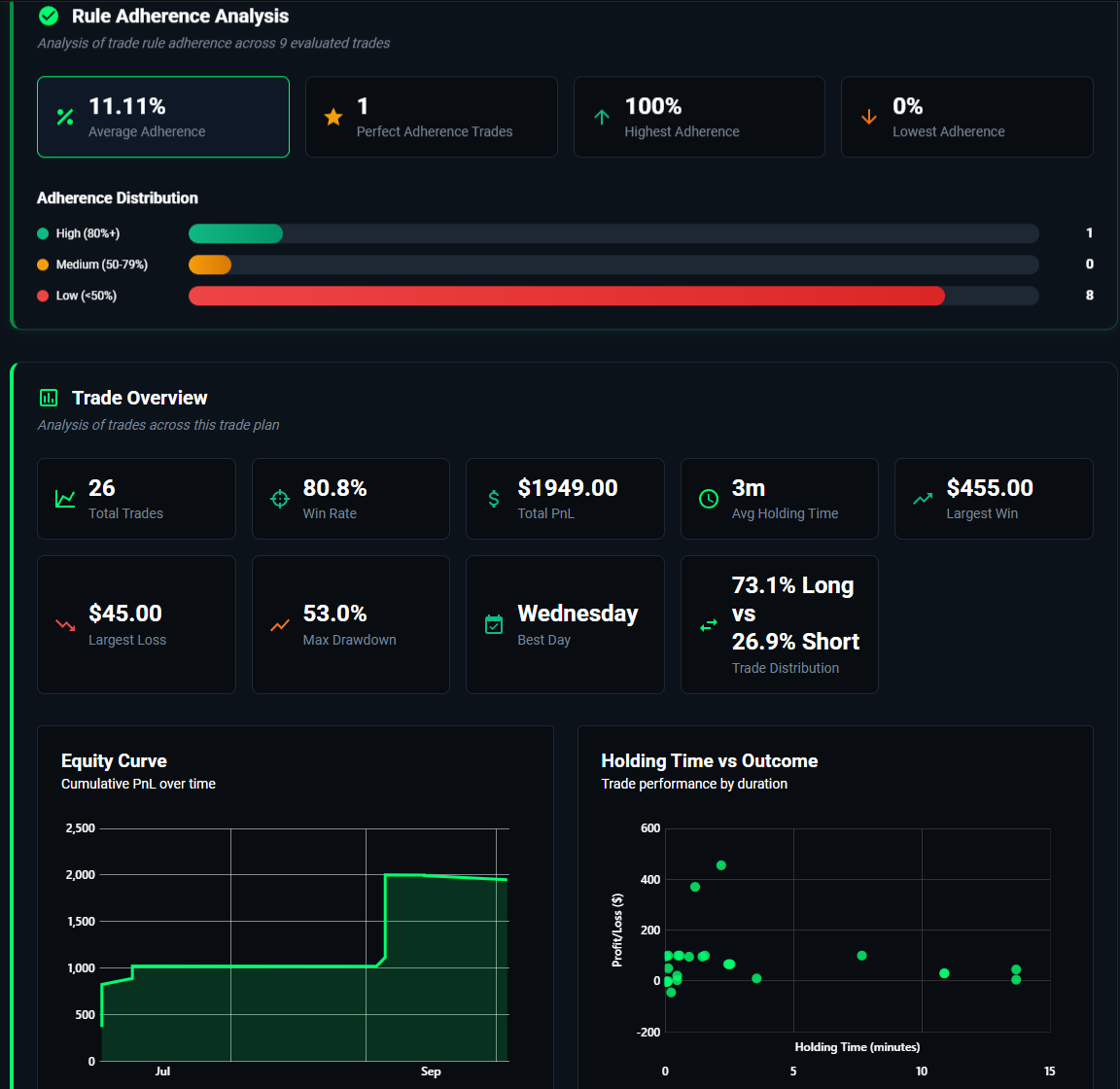Click the clock icon for Avg Holding Time
Image resolution: width=1120 pixels, height=1089 pixels.
[709, 499]
